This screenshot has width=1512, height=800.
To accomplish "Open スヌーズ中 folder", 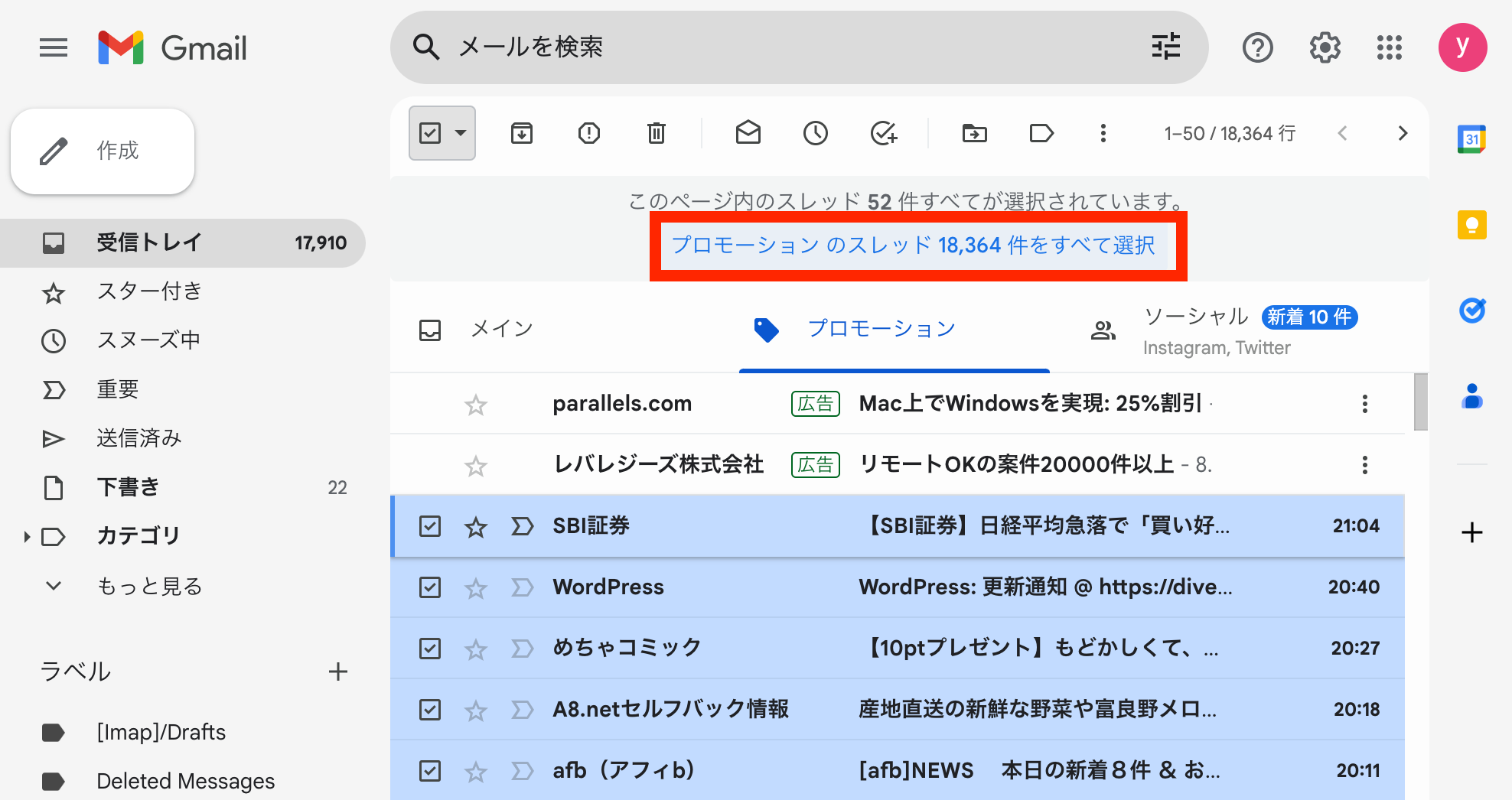I will pyautogui.click(x=182, y=340).
